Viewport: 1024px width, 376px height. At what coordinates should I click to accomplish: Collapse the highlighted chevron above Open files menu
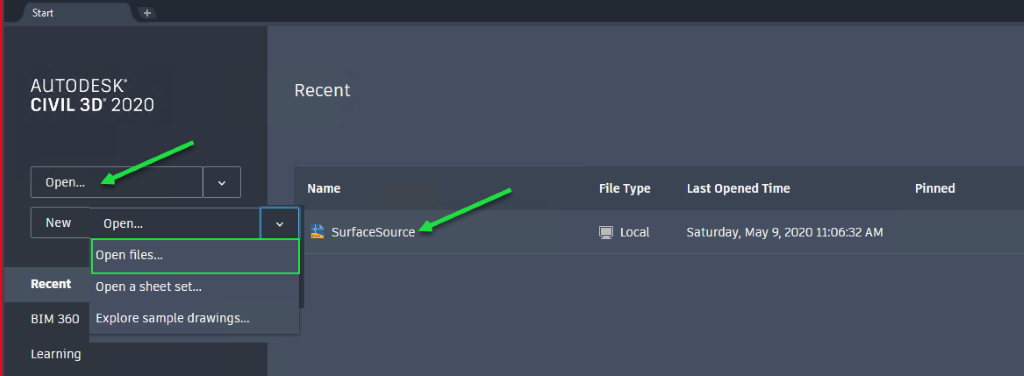click(x=280, y=224)
